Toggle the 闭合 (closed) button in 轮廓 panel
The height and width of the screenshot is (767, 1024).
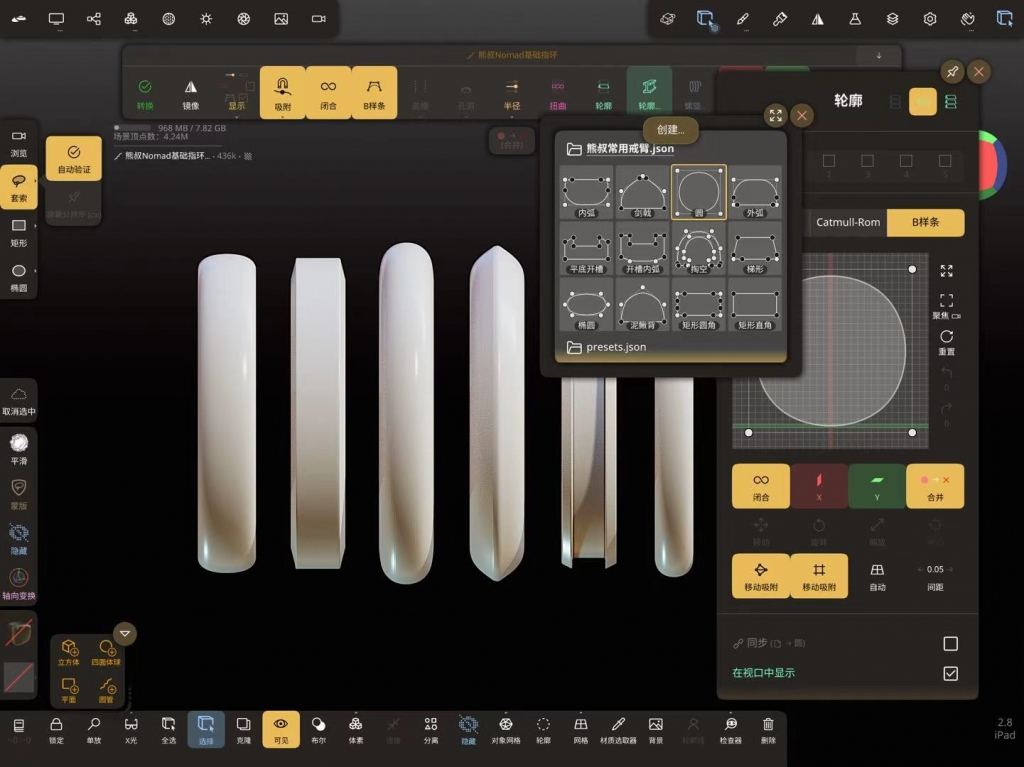click(x=760, y=485)
